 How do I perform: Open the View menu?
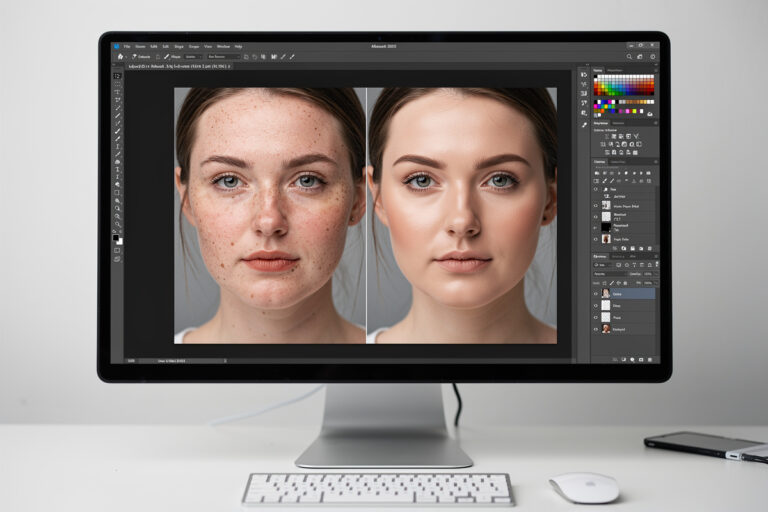[x=208, y=47]
